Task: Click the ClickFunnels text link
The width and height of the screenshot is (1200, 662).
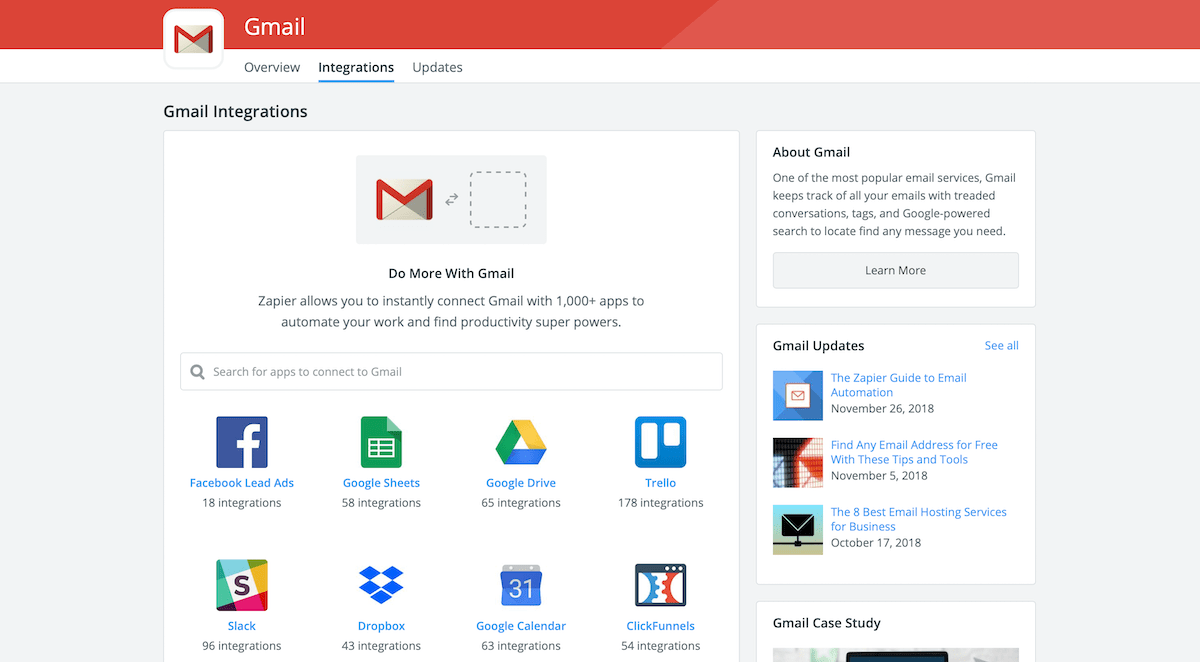Action: 660,626
